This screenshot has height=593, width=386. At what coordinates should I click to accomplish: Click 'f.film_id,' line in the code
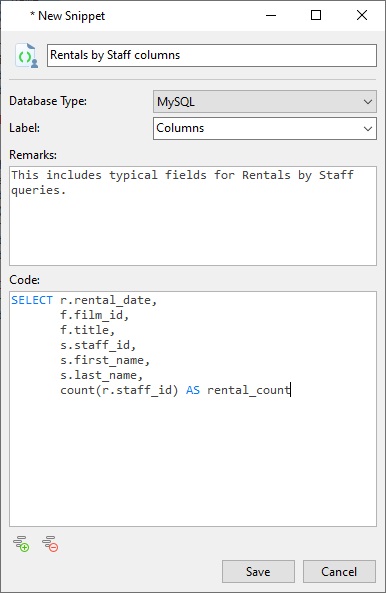click(95, 315)
